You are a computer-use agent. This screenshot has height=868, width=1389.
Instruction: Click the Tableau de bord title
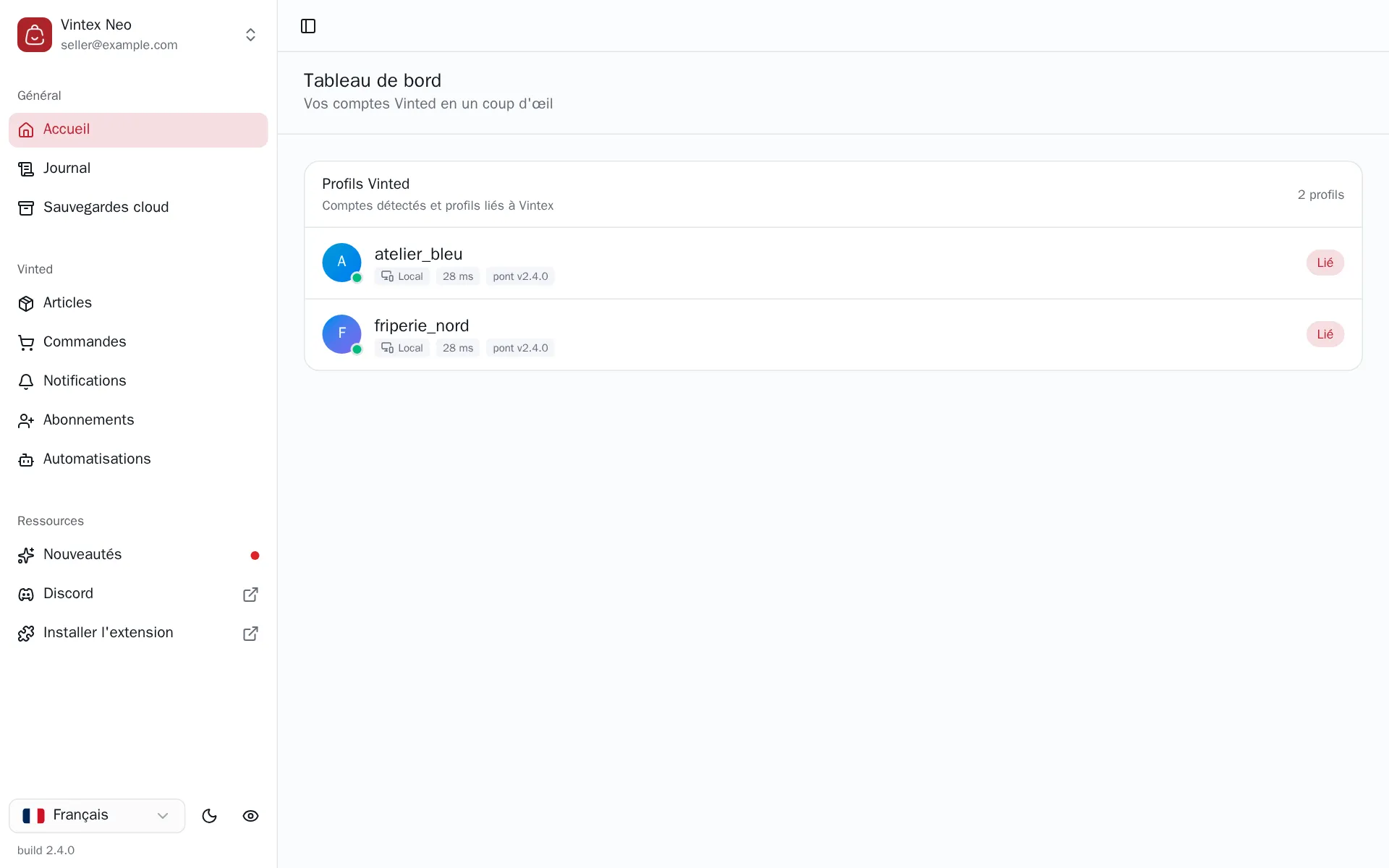[x=372, y=80]
